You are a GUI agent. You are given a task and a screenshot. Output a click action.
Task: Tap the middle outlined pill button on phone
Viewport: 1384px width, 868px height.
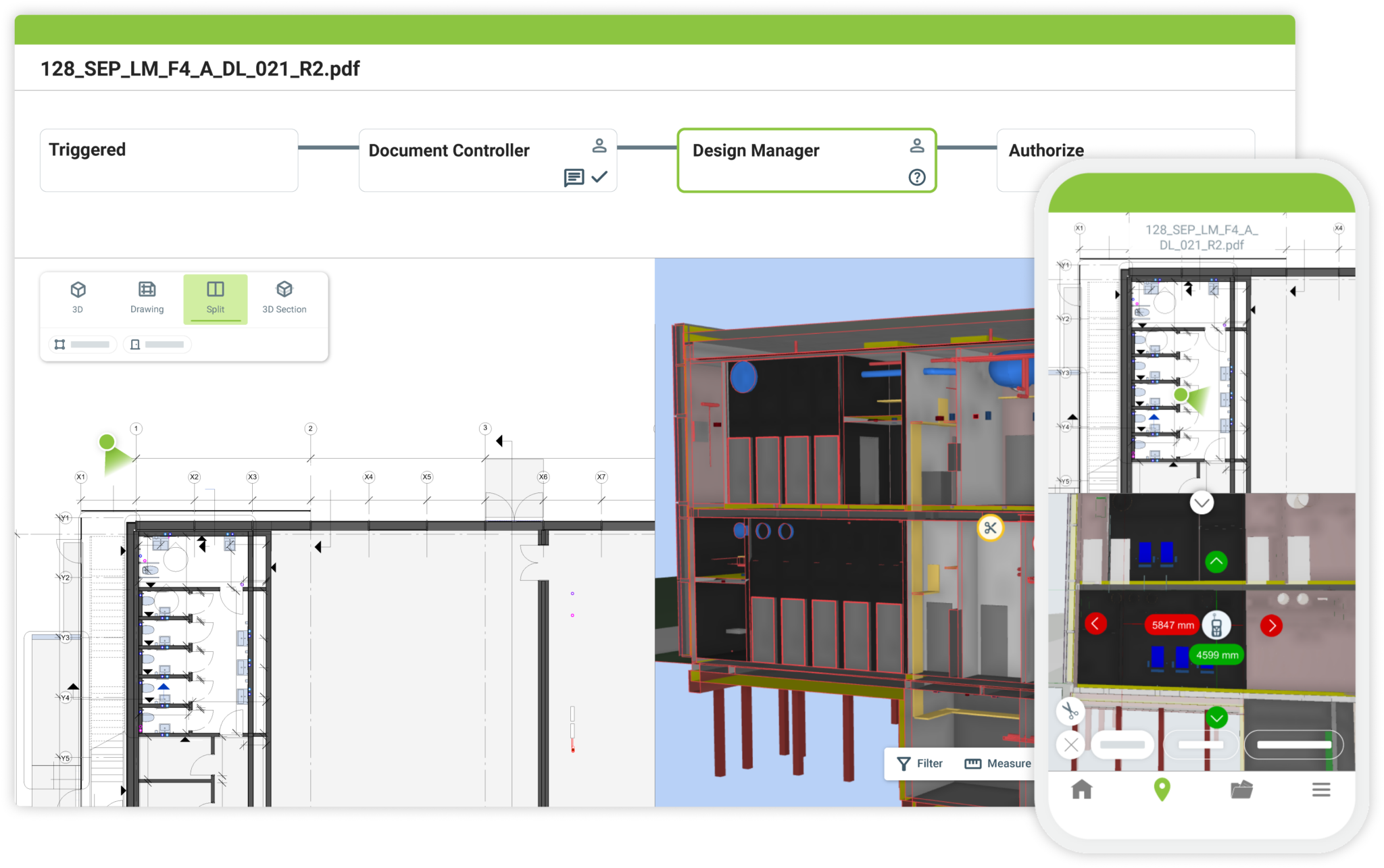pyautogui.click(x=1201, y=745)
